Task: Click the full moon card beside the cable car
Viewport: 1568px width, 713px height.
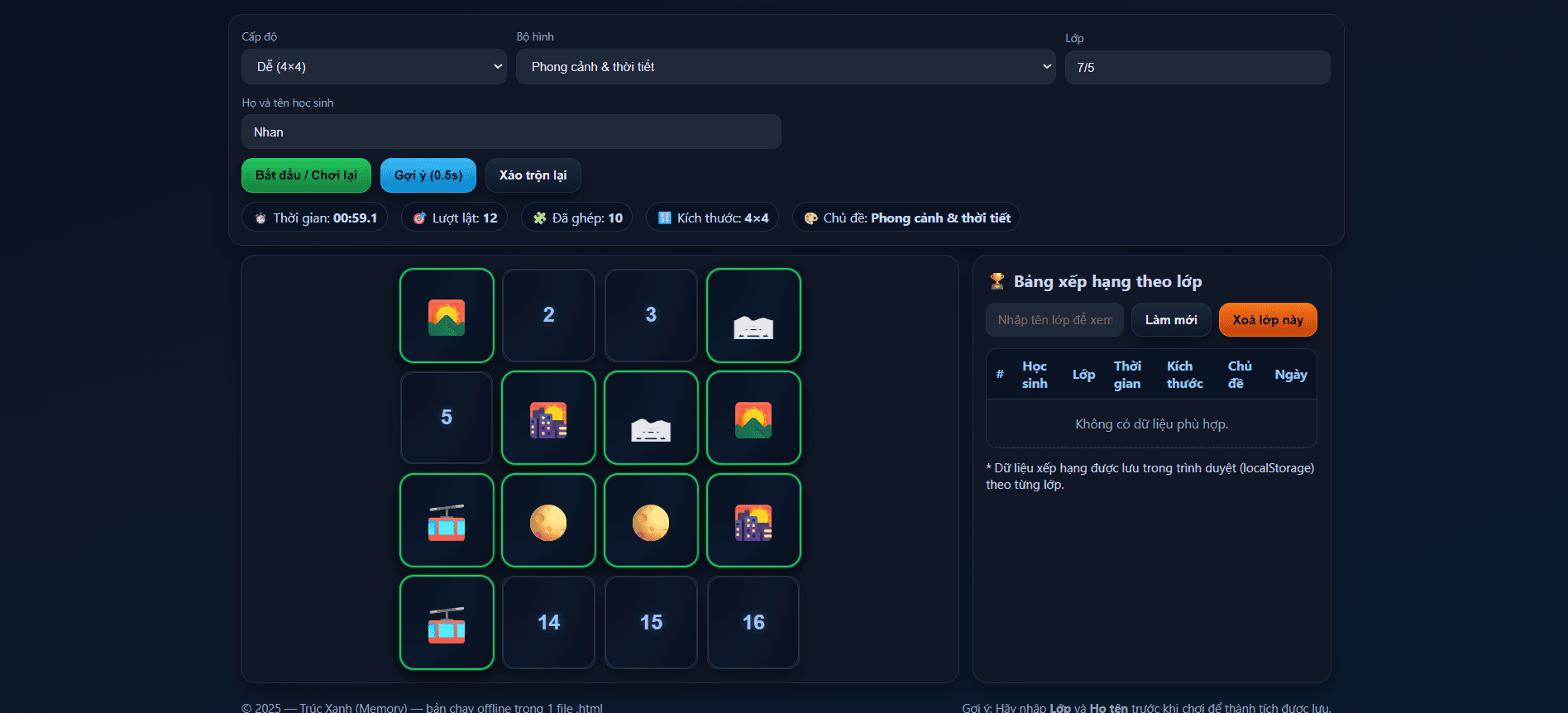Action: click(548, 520)
